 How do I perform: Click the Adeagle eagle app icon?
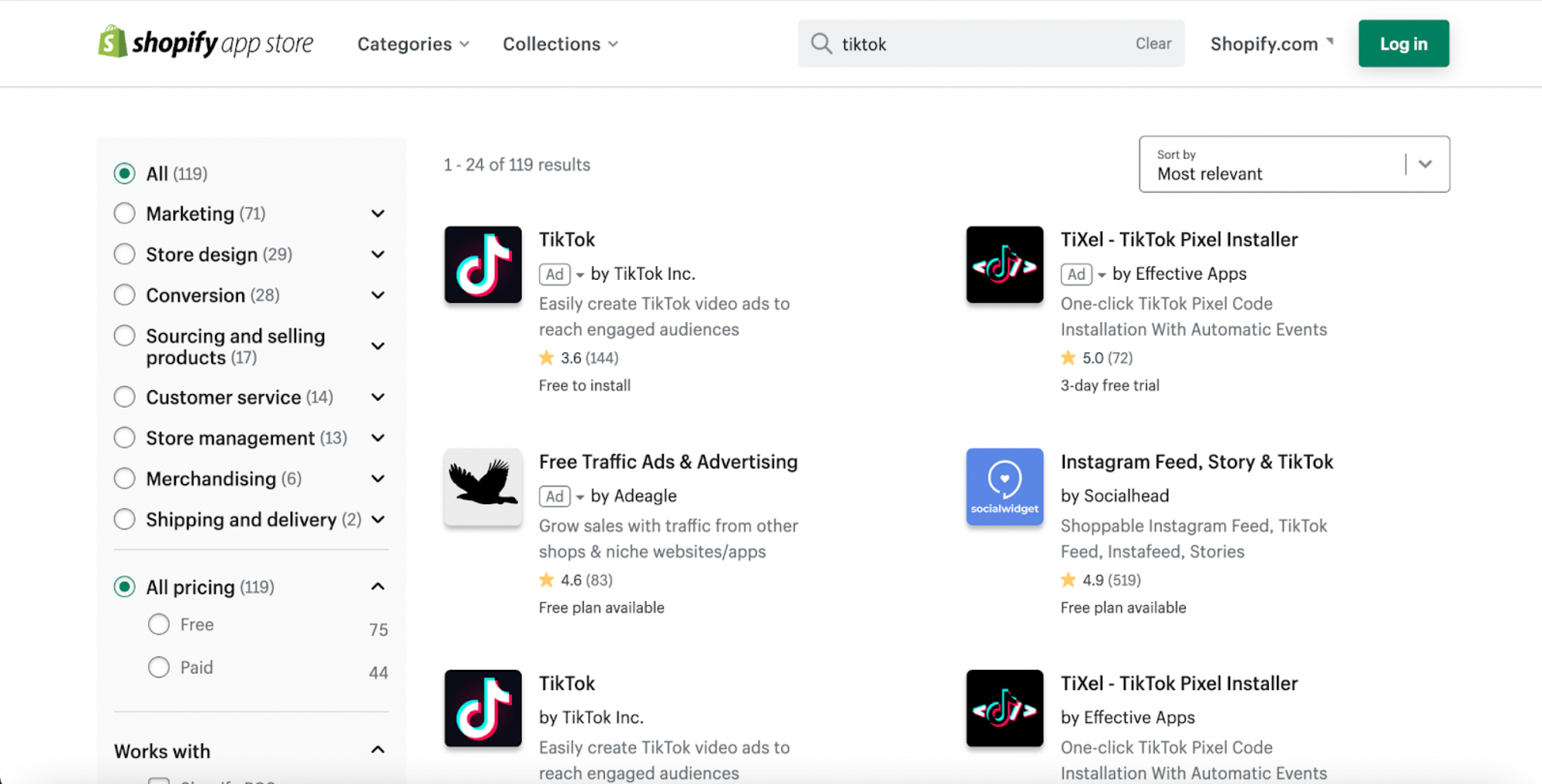point(483,486)
